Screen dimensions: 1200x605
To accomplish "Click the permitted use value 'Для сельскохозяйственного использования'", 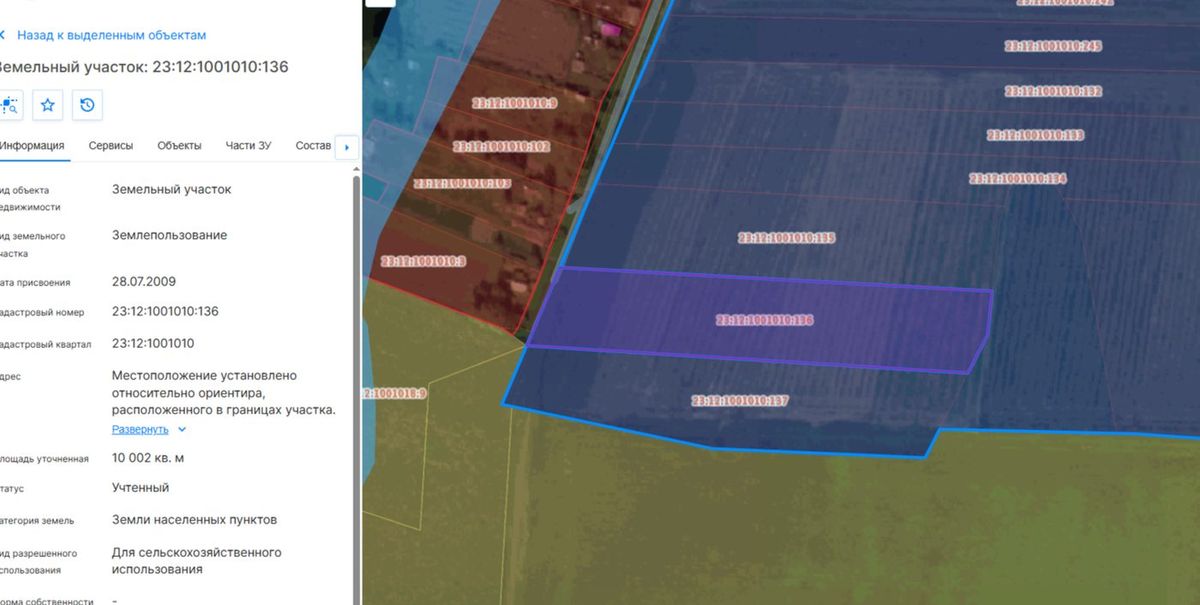I will (x=197, y=561).
